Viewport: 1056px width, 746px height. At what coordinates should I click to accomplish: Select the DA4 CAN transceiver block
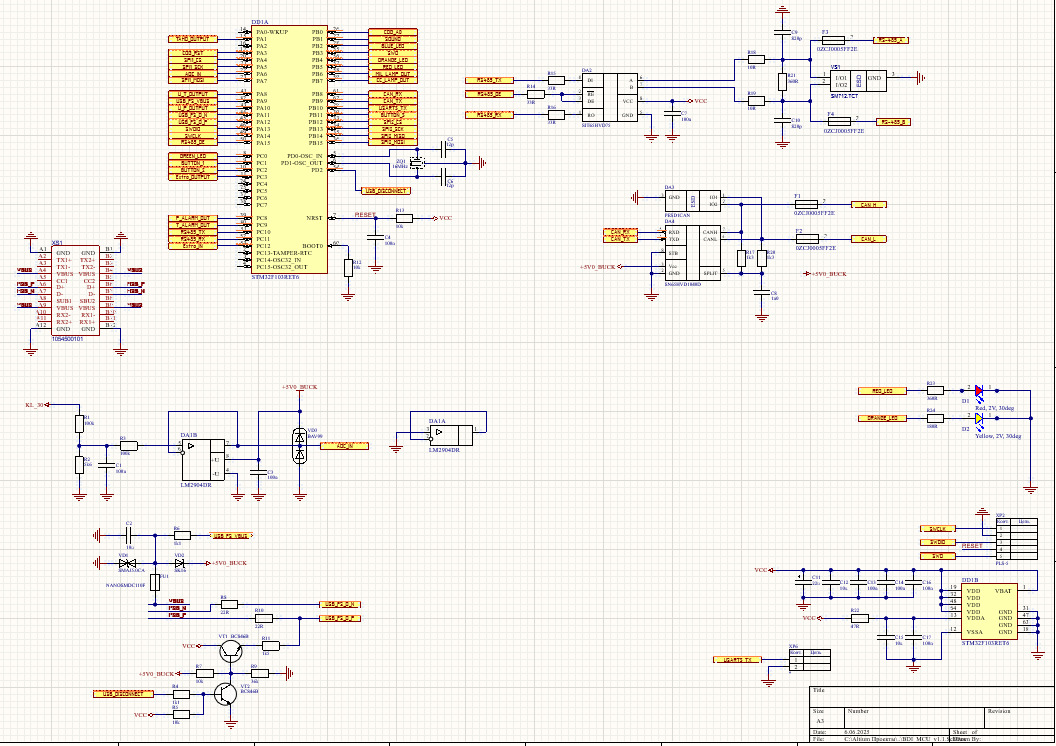[693, 253]
